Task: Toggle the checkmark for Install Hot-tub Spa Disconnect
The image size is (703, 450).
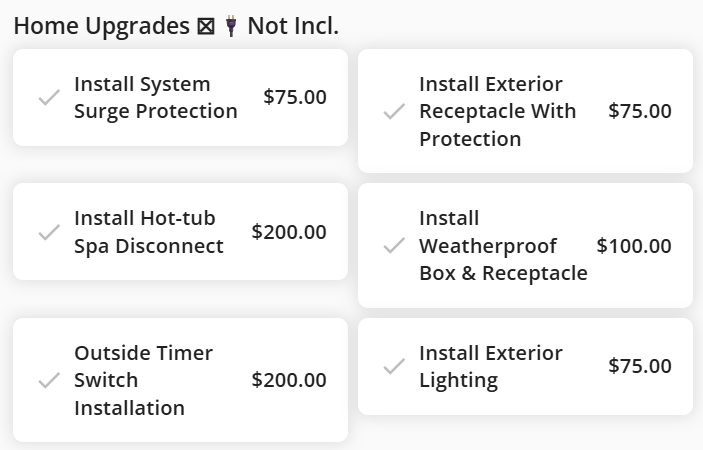Action: tap(48, 232)
